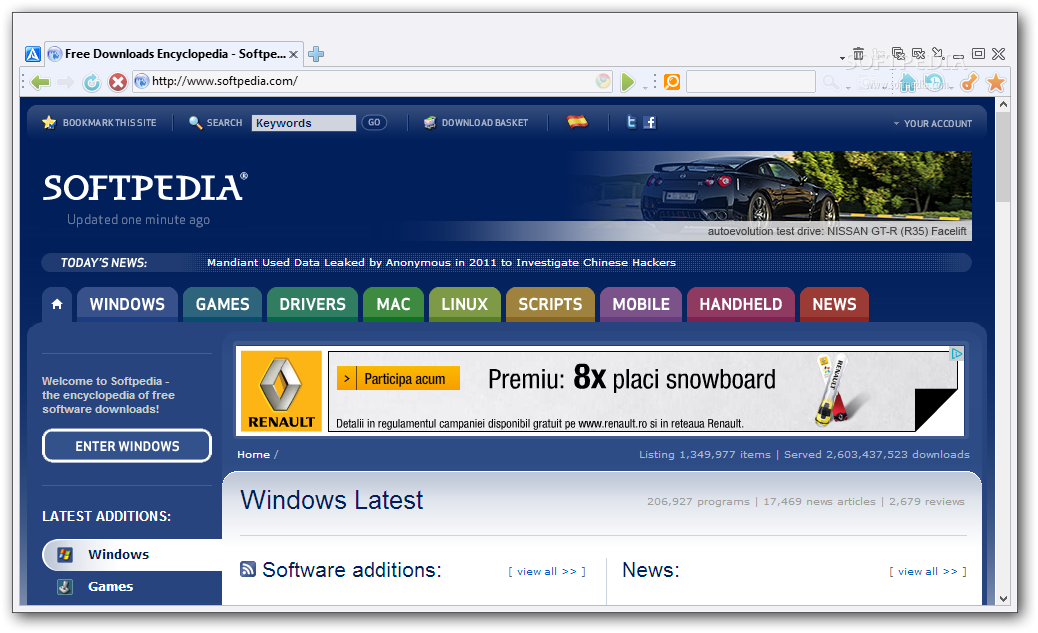
Task: Click the SOFTPEDIA logo
Action: [x=145, y=187]
